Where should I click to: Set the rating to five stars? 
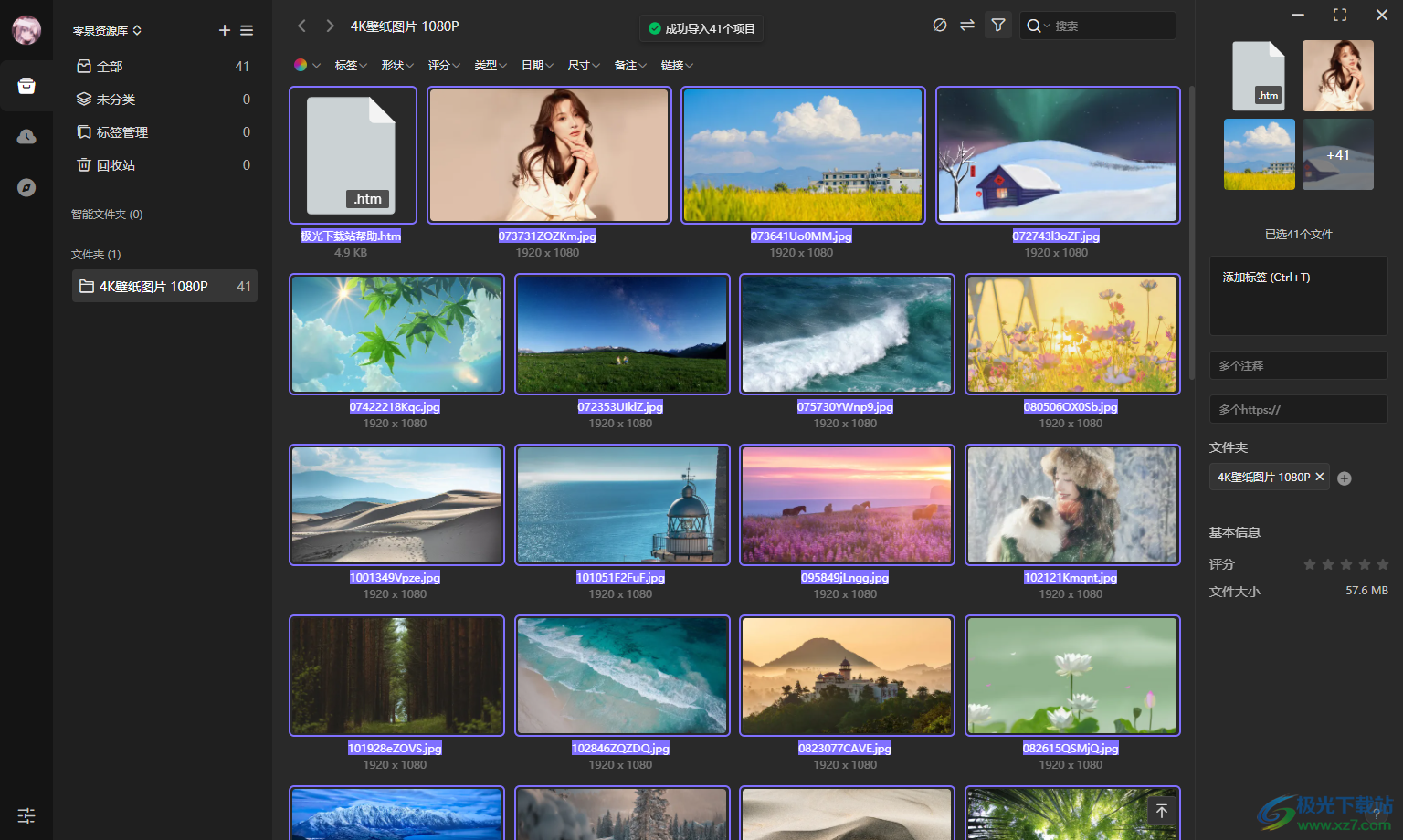coord(1383,564)
